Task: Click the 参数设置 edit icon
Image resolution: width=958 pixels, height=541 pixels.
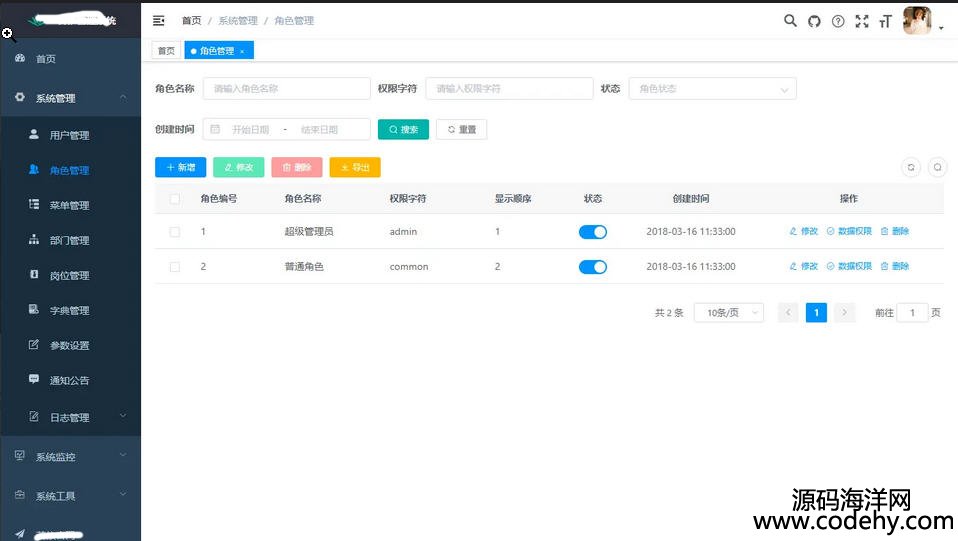Action: pos(34,344)
